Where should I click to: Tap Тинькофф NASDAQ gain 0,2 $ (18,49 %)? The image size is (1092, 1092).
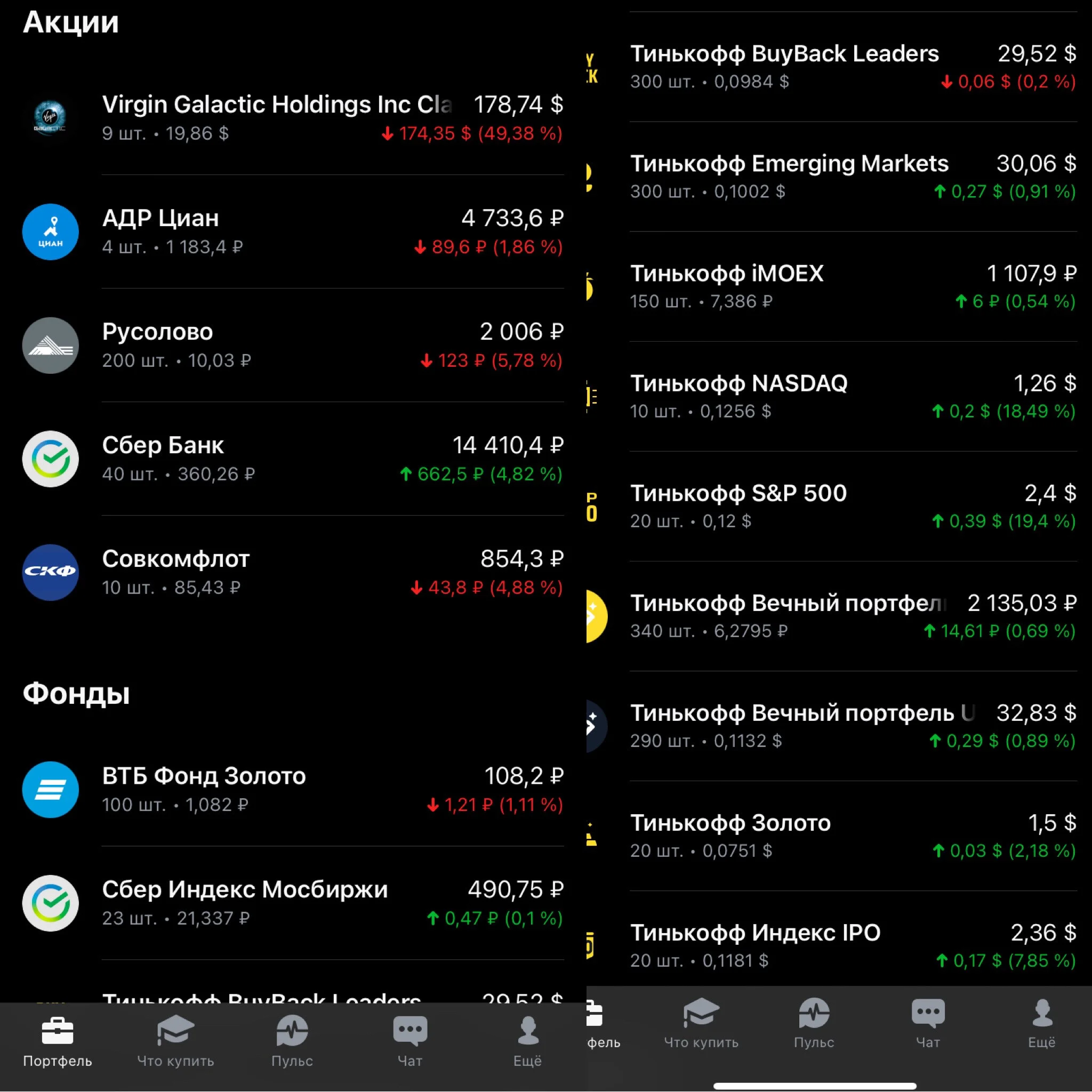(x=1004, y=412)
